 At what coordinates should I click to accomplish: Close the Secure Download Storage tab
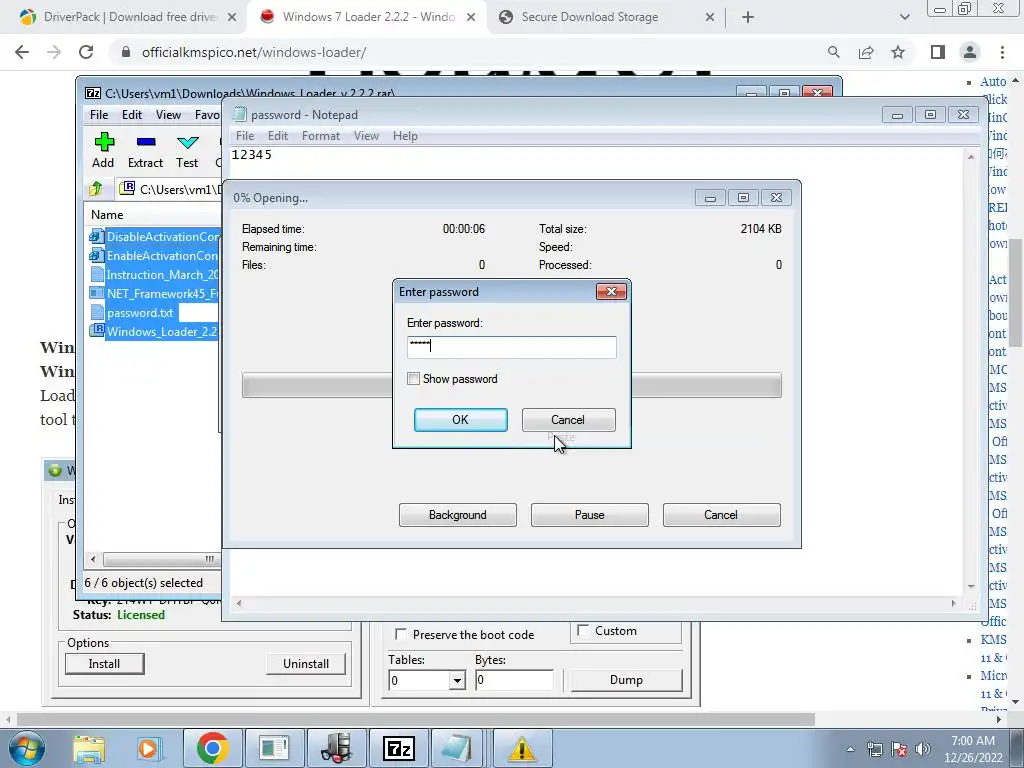(710, 18)
